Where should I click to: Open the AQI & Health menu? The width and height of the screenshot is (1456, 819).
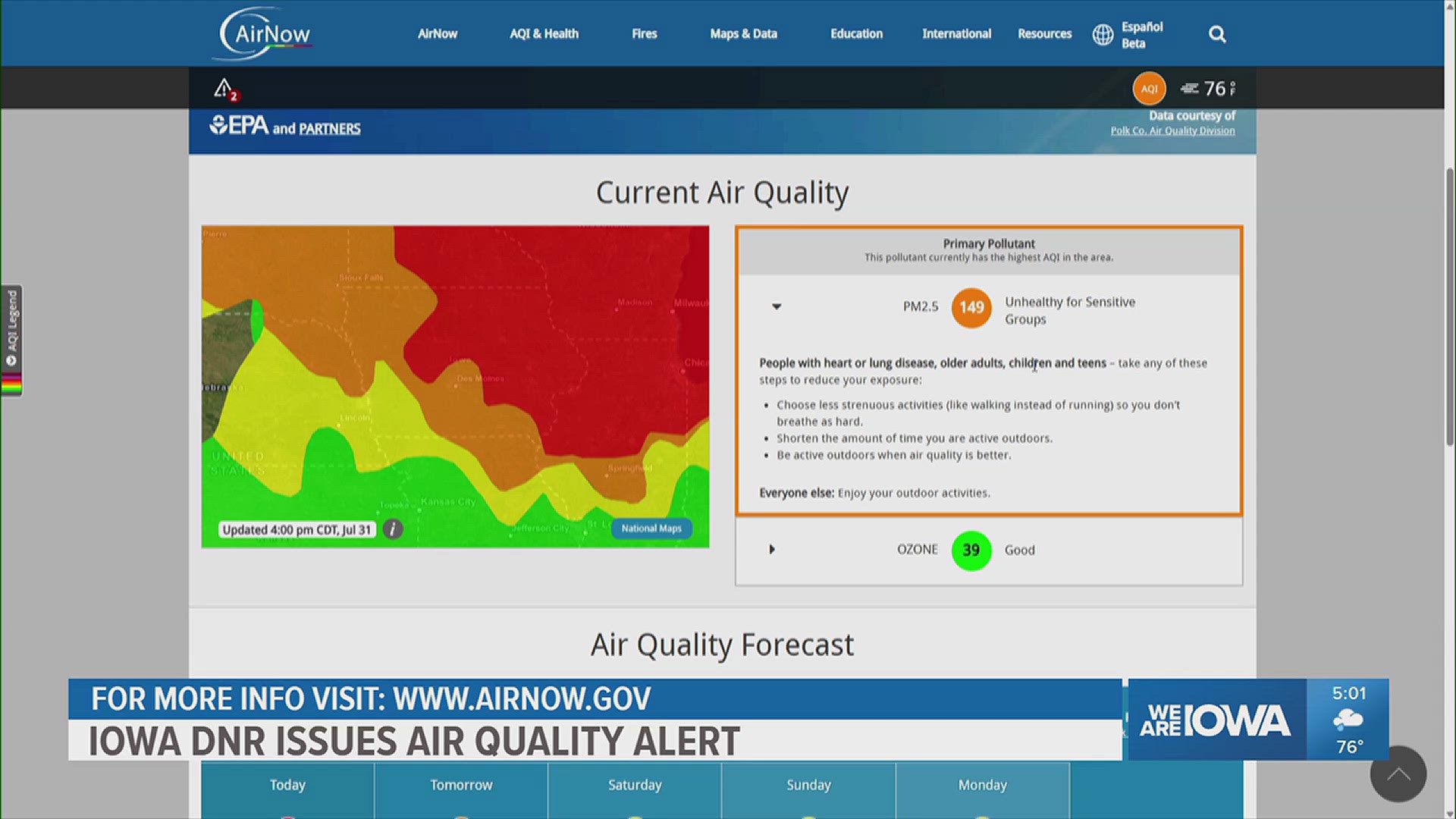click(x=544, y=34)
